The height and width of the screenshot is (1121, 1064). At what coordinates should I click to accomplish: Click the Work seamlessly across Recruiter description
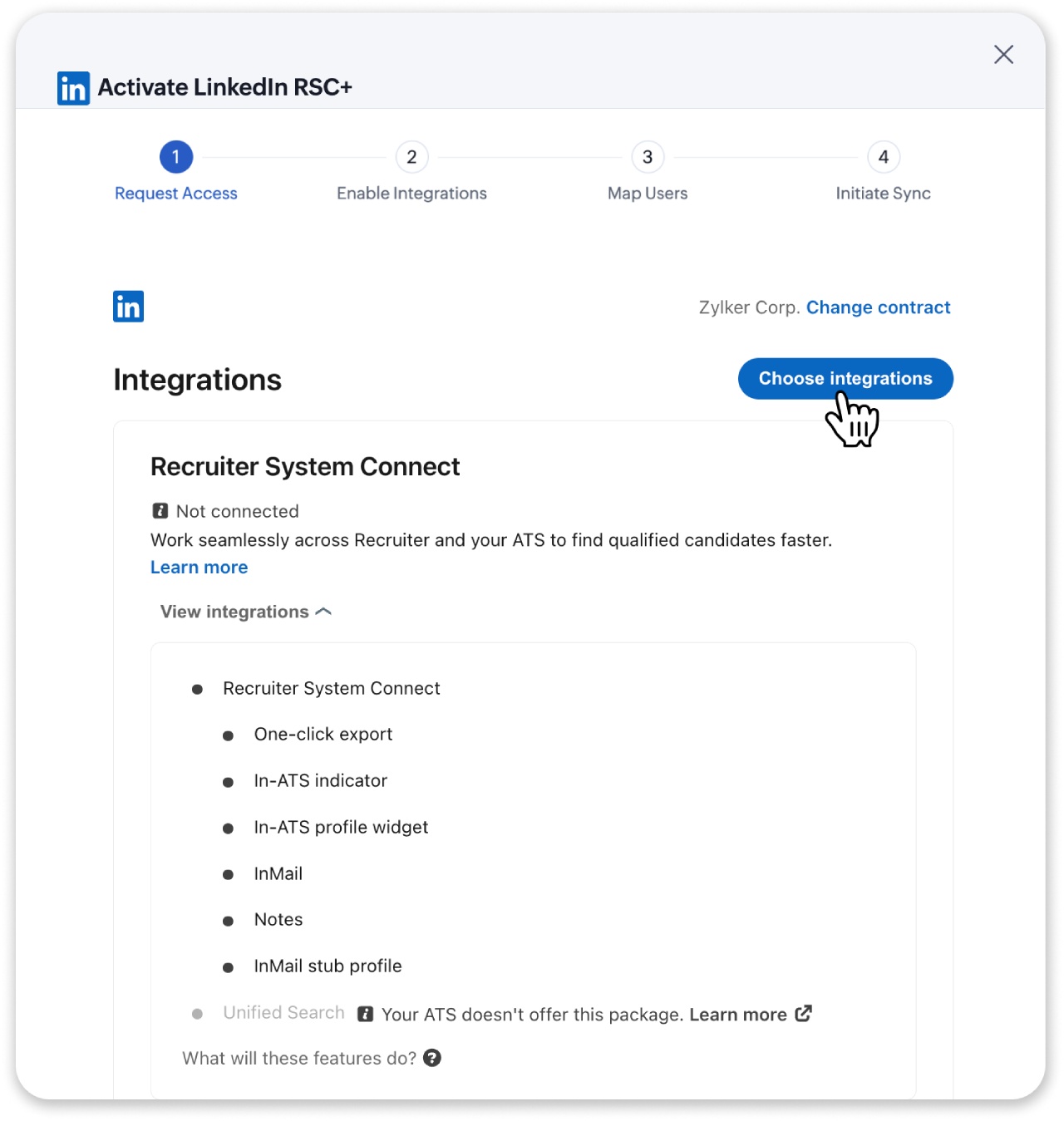point(491,540)
